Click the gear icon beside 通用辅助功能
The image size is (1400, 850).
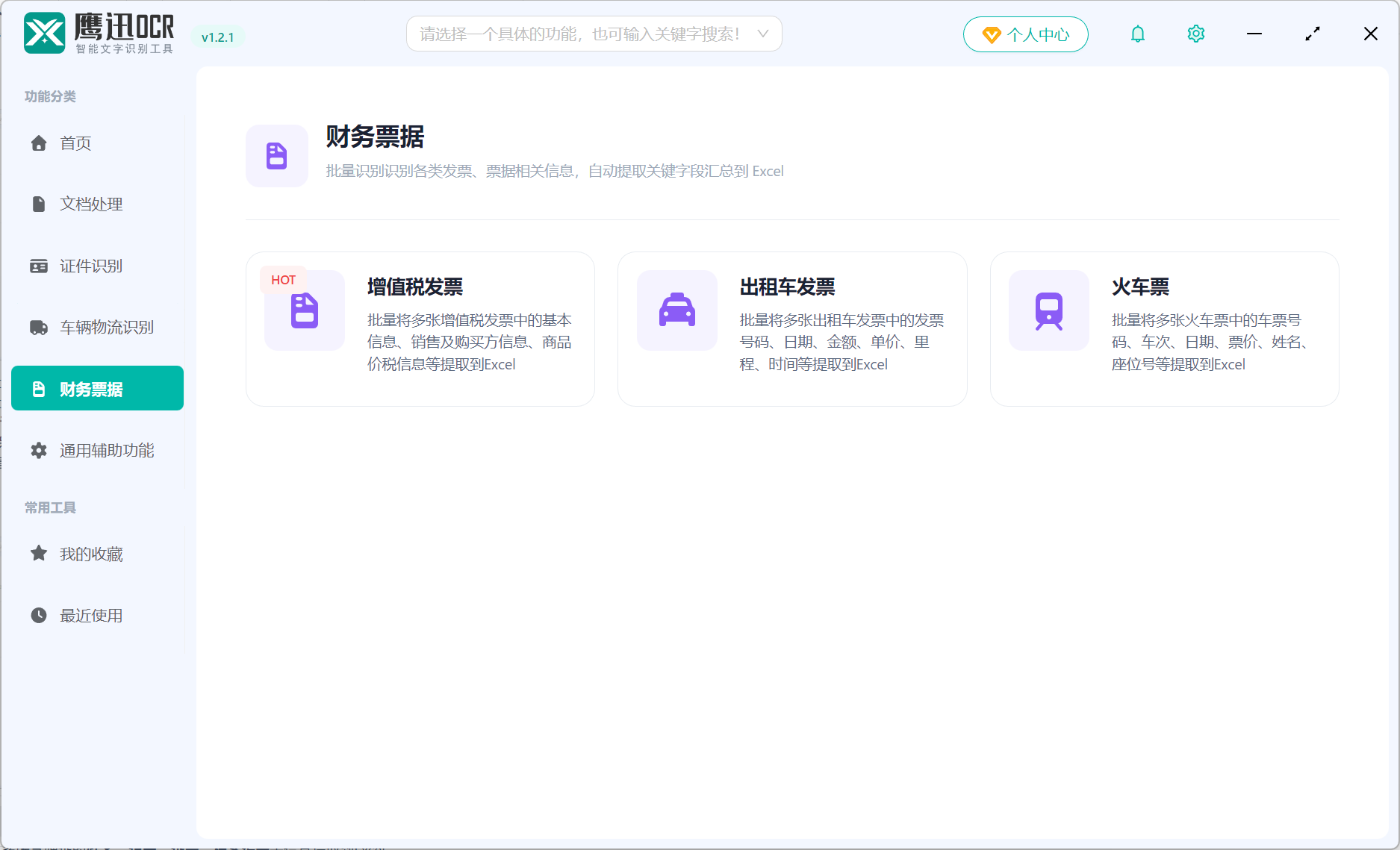[39, 450]
